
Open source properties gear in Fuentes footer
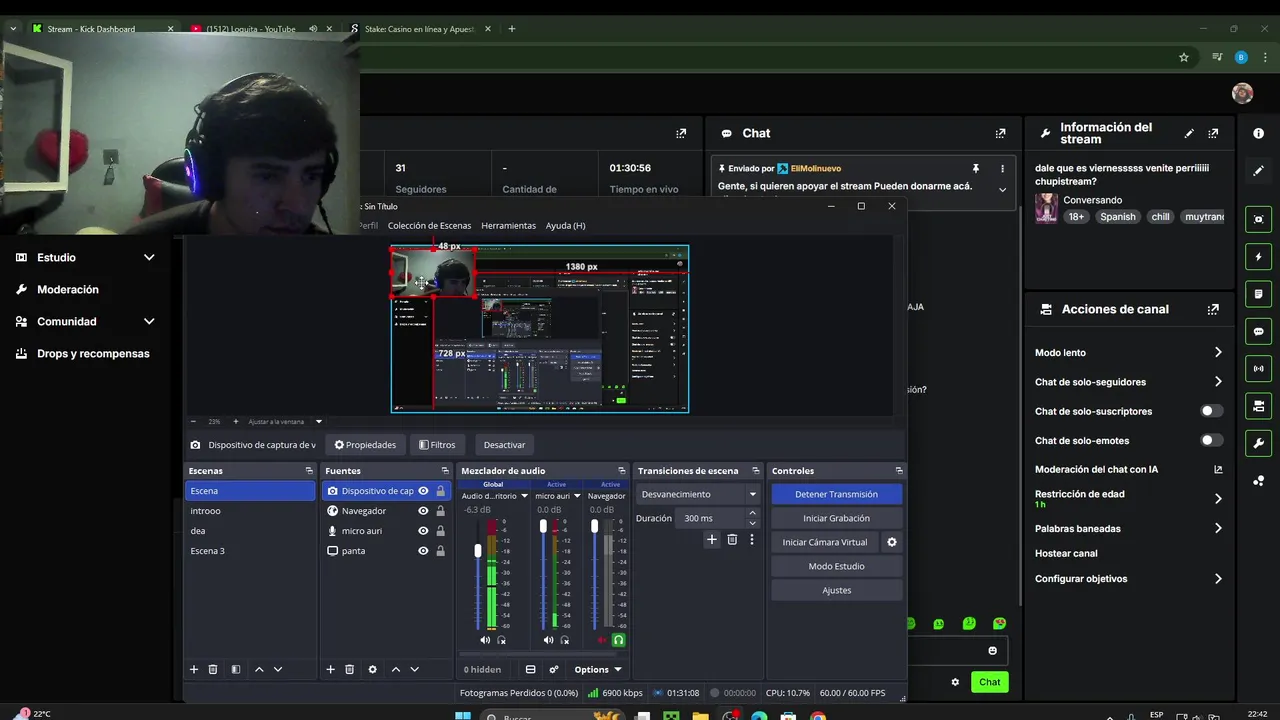[x=372, y=669]
